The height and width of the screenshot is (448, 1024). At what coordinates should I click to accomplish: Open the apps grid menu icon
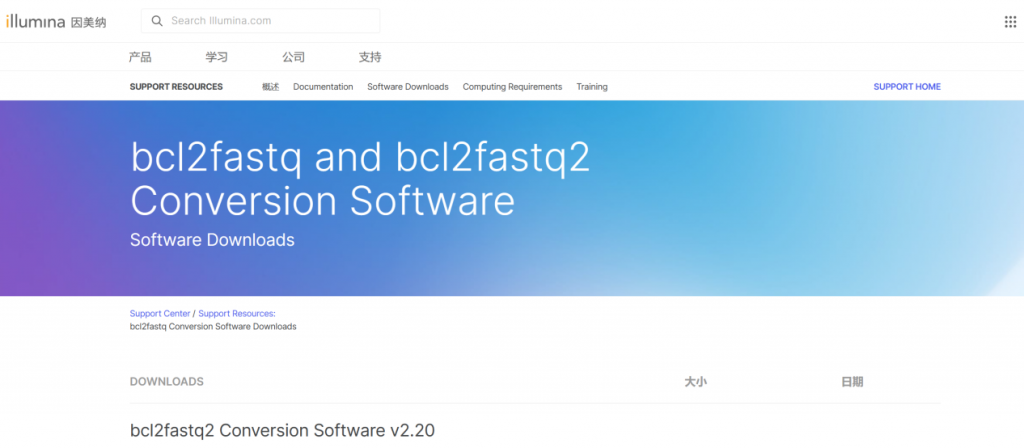pos(1009,22)
